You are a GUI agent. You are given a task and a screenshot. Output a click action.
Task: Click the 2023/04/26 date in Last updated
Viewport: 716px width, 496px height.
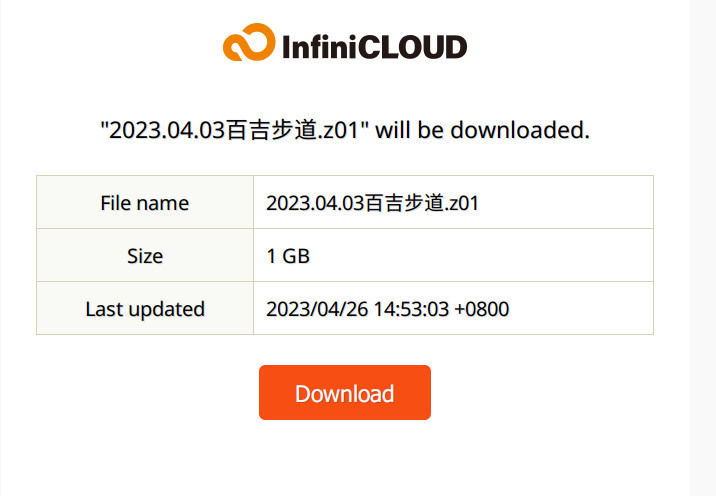(317, 309)
